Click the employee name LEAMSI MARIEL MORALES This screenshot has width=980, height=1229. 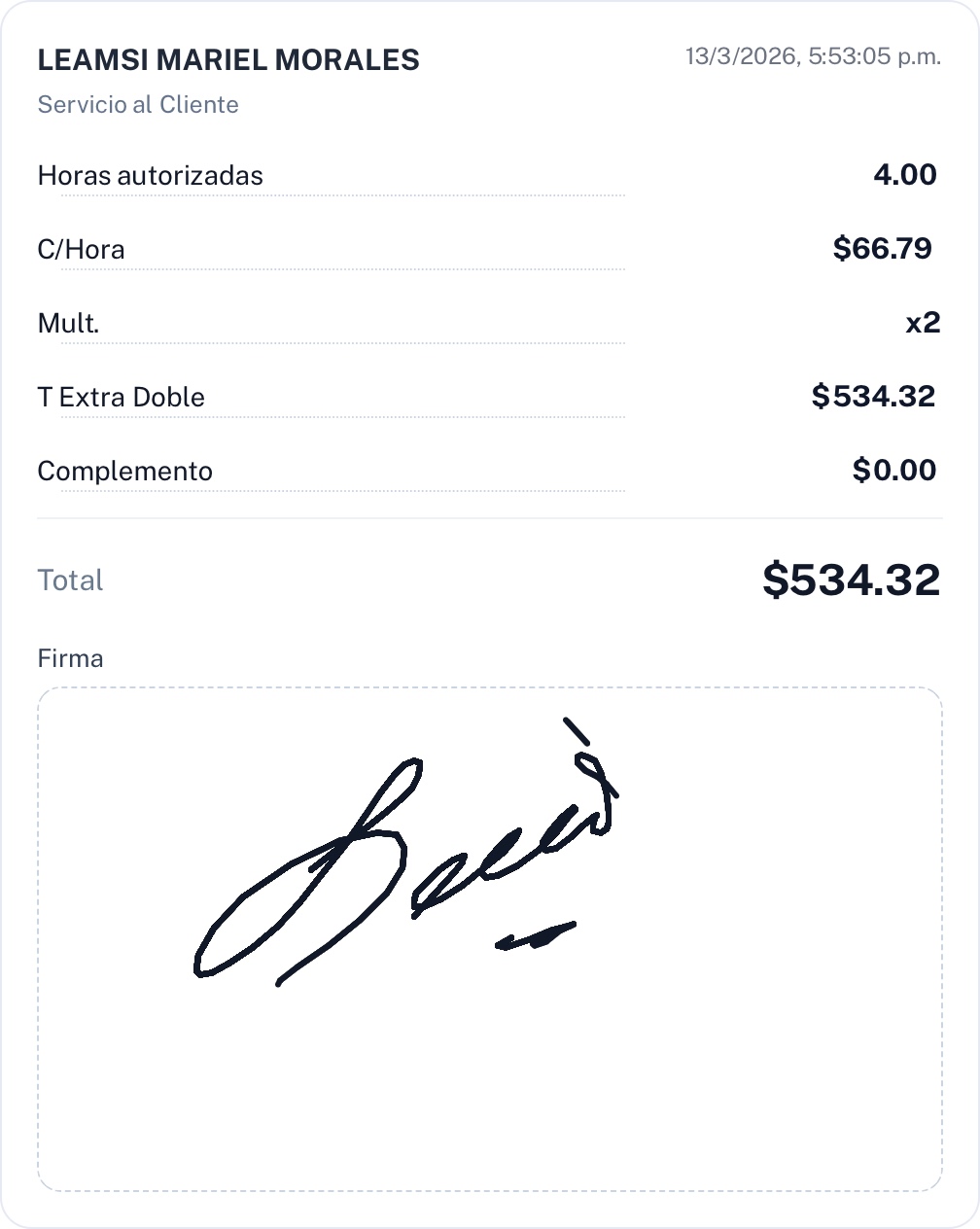228,60
